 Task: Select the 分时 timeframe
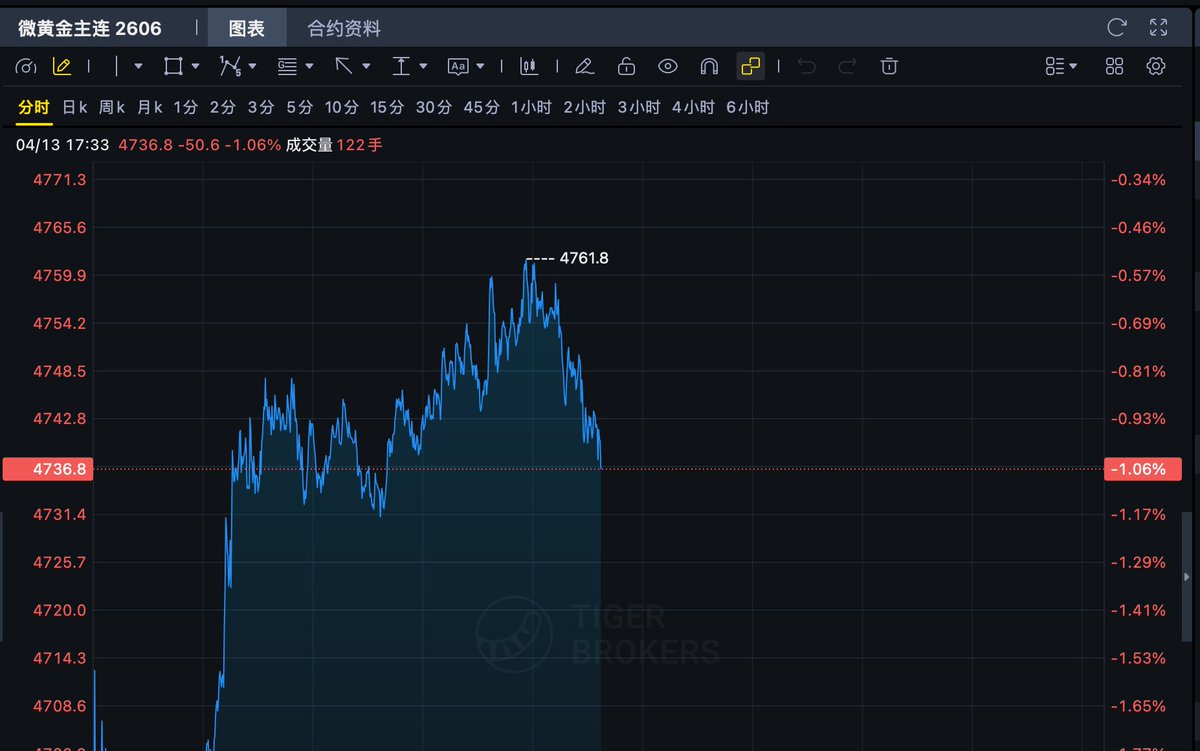coord(34,107)
